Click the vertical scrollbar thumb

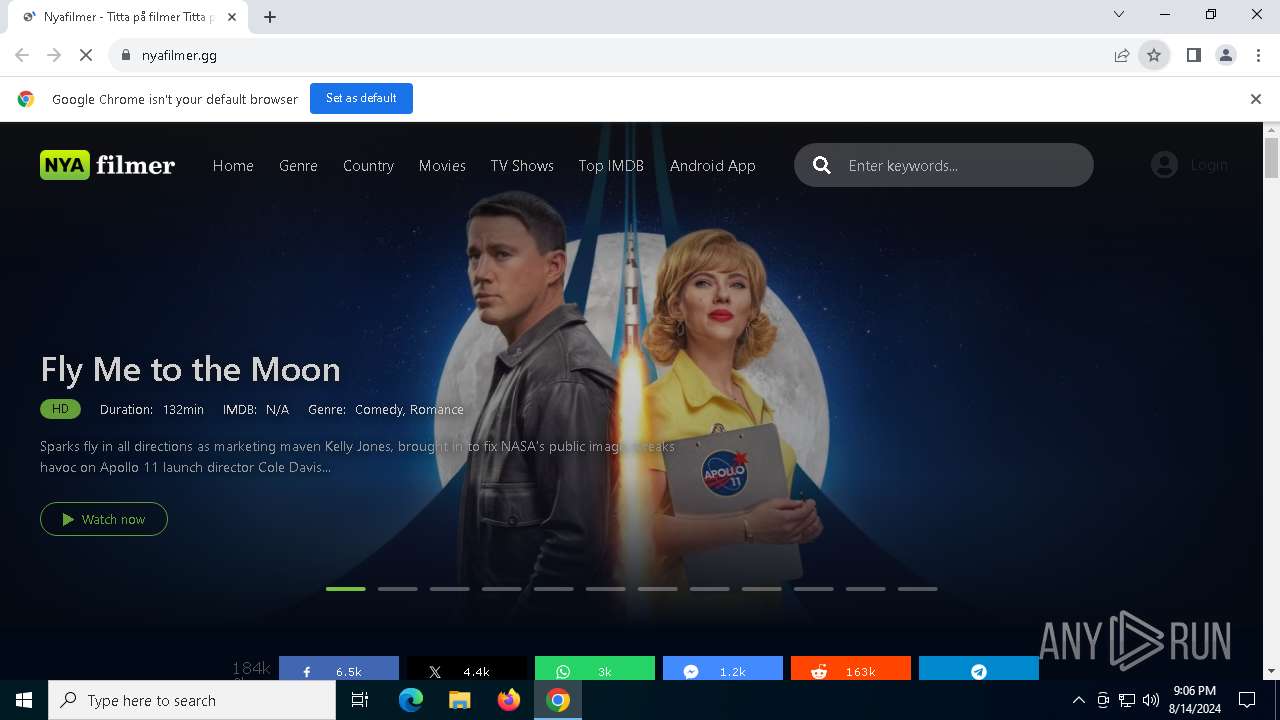coord(1272,158)
